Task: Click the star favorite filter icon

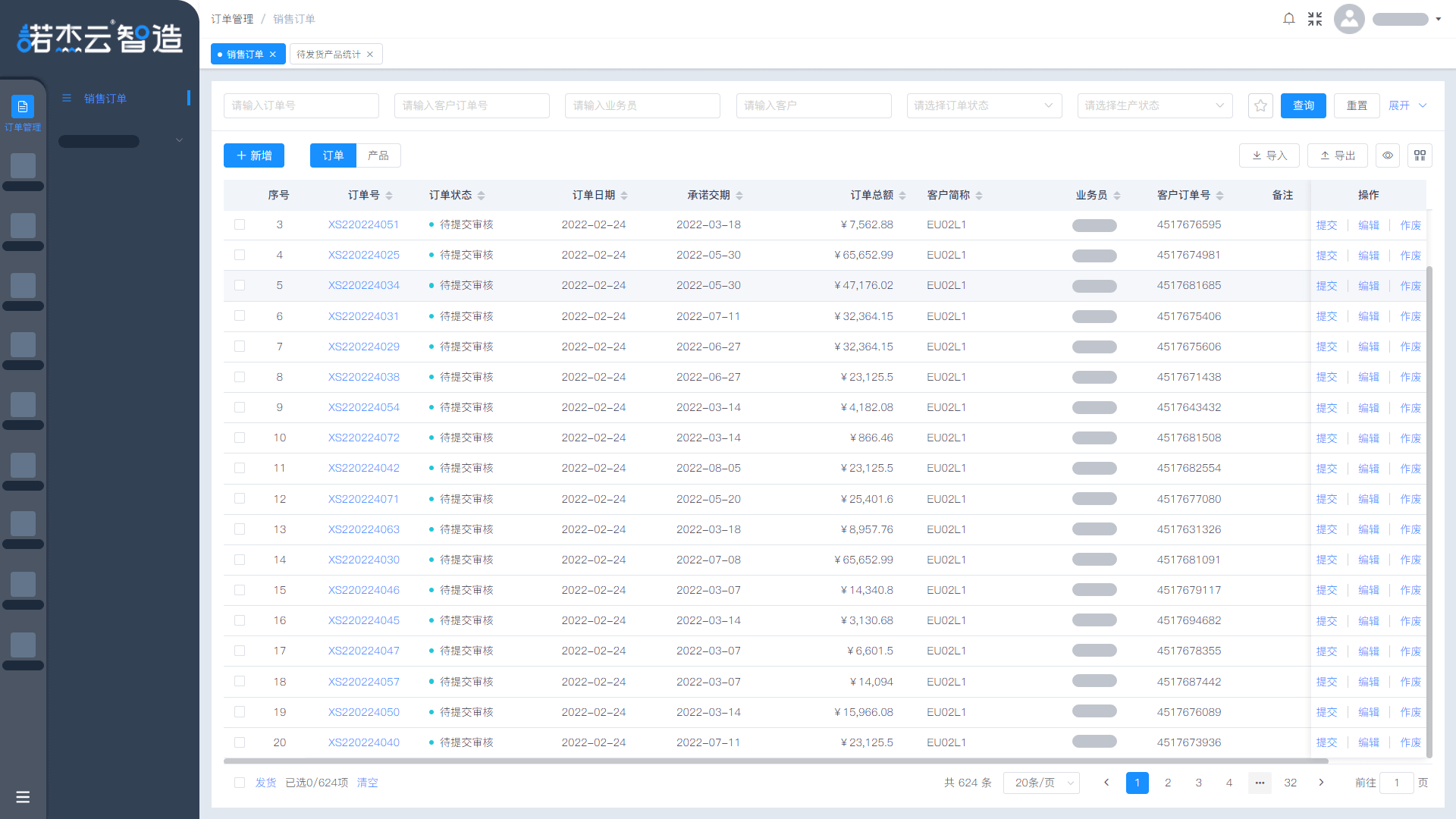Action: click(x=1260, y=105)
